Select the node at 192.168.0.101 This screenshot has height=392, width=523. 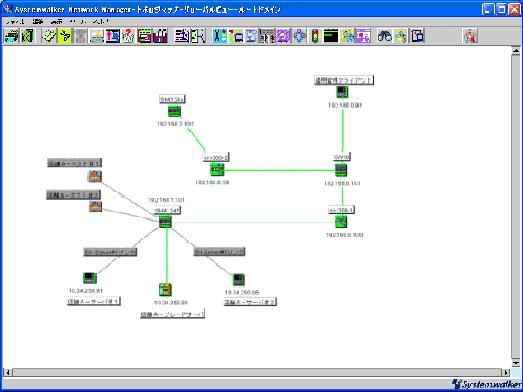341,170
